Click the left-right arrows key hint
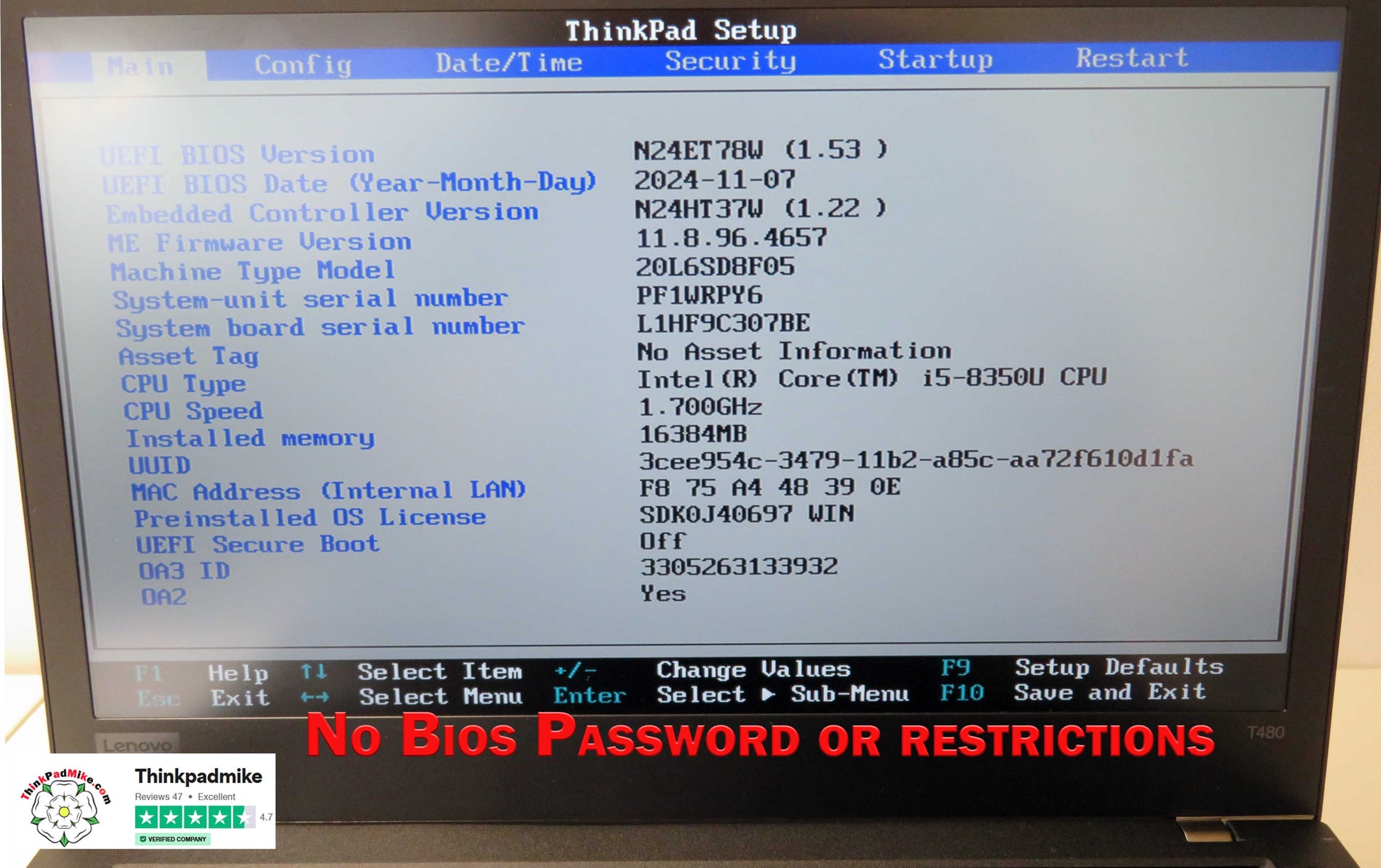The width and height of the screenshot is (1381, 868). pyautogui.click(x=314, y=698)
